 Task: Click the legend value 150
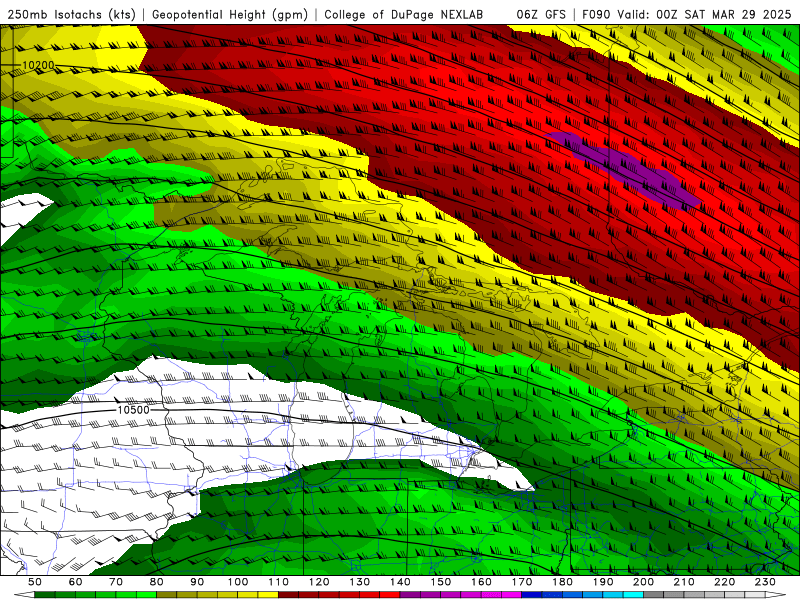pyautogui.click(x=441, y=582)
